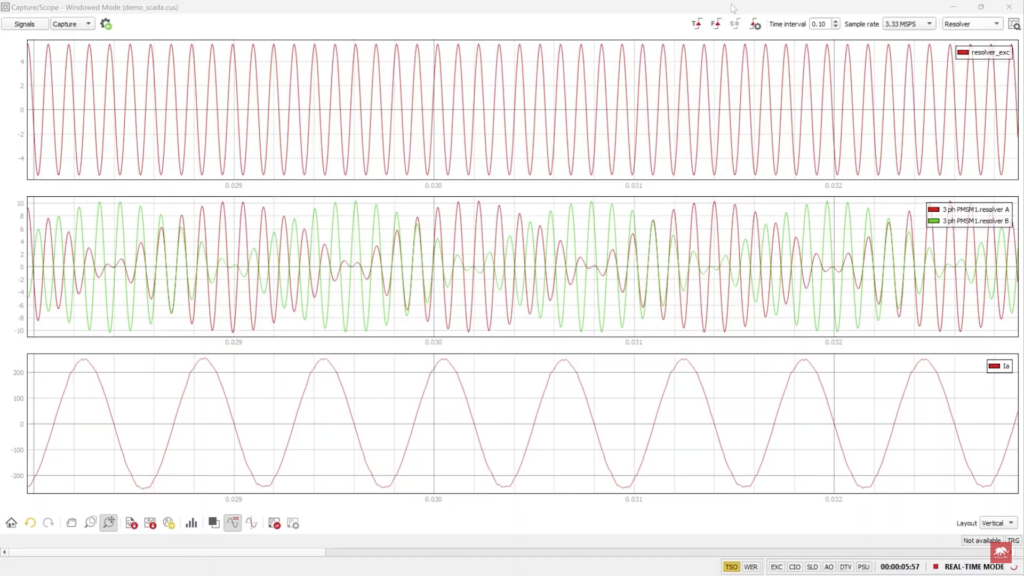Viewport: 1024px width, 576px height.
Task: Click the capture settings gear icon
Action: [x=106, y=24]
